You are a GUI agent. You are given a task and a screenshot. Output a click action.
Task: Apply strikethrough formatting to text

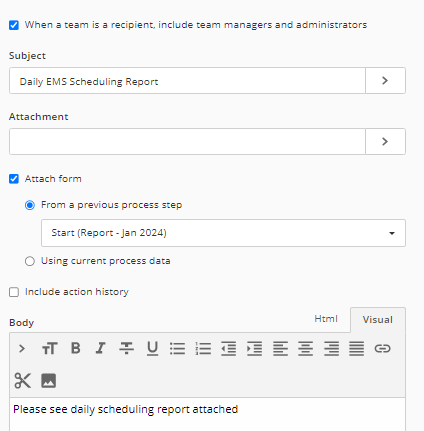(x=126, y=348)
